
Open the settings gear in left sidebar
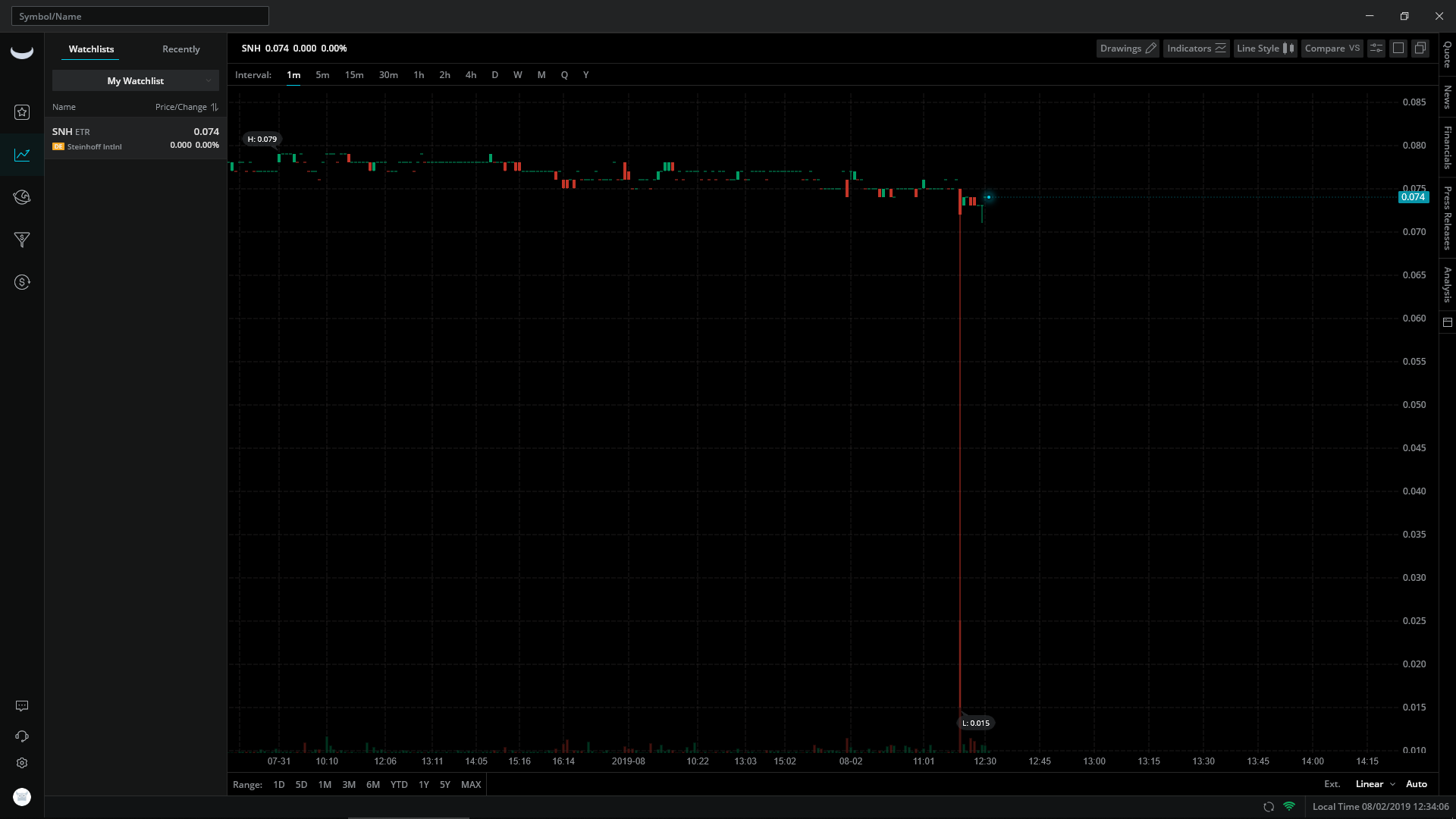click(22, 763)
